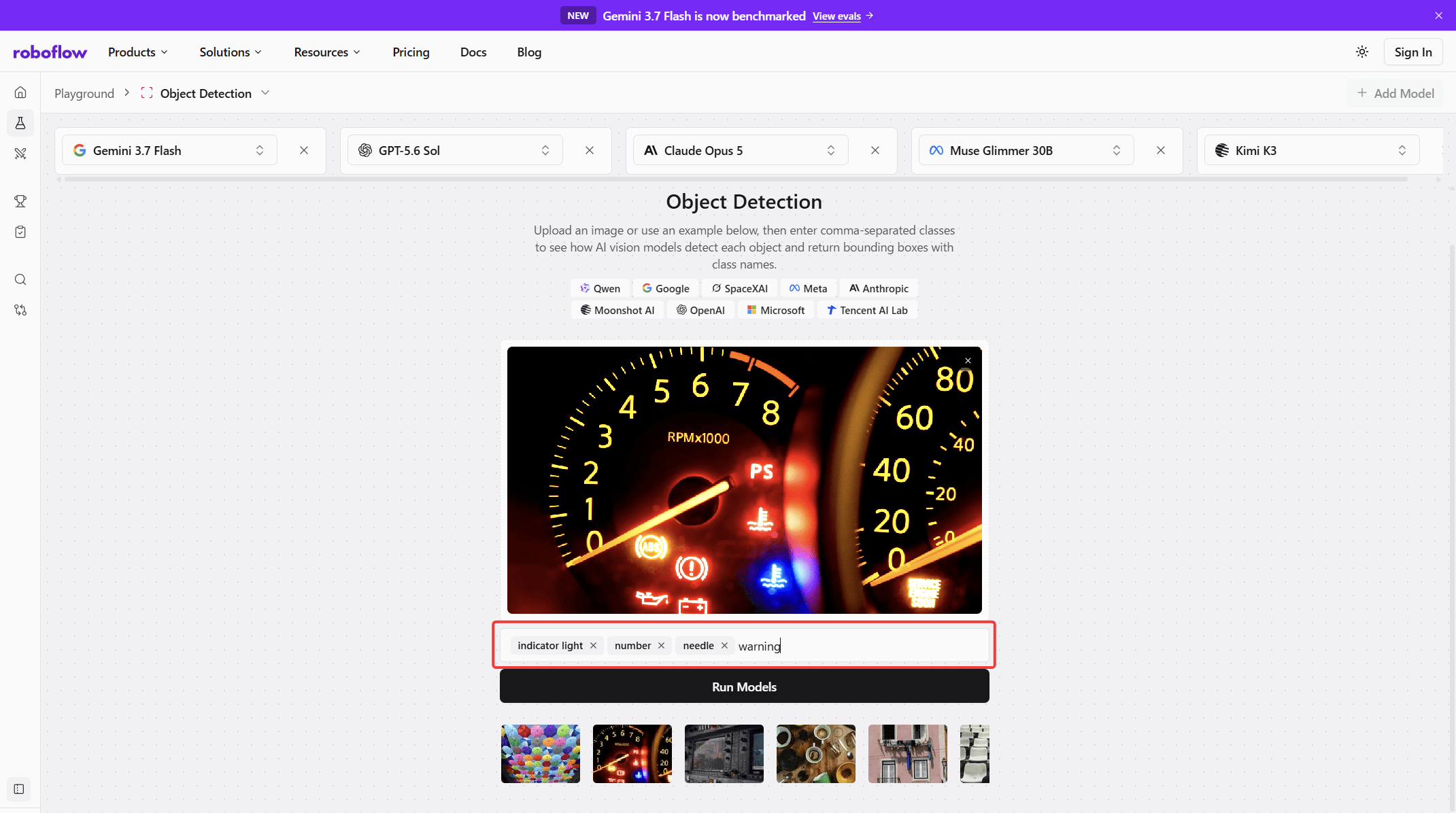
Task: Remove the Muse Glimmer 30B model card
Action: pos(1161,150)
